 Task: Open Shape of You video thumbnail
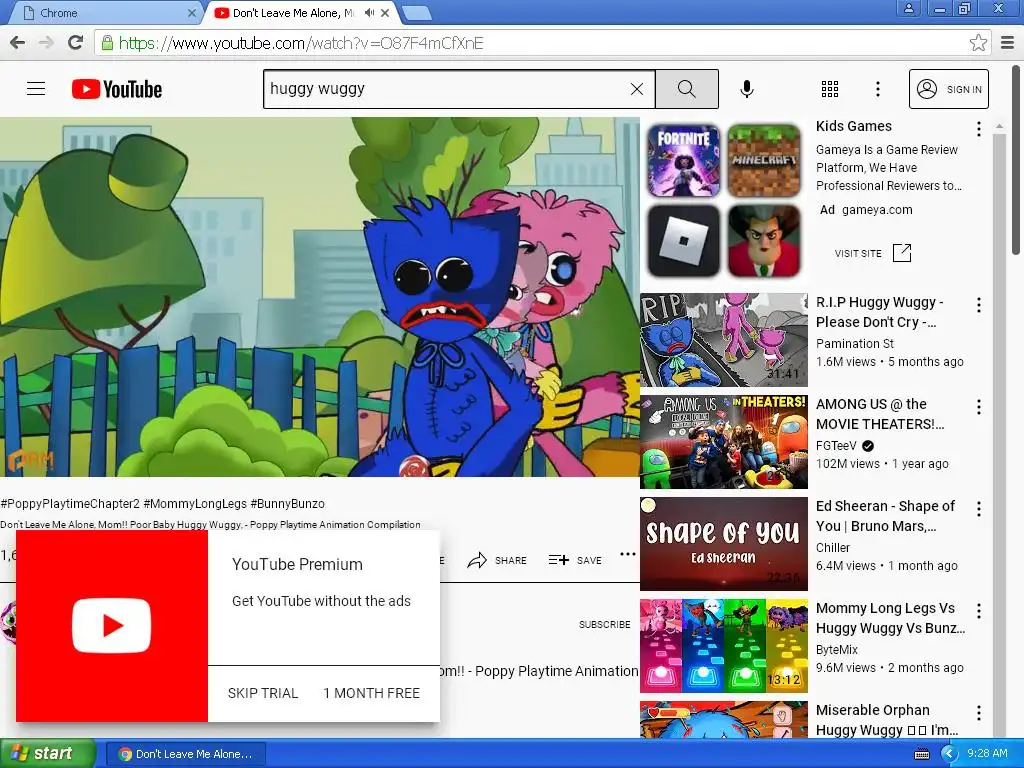(724, 543)
